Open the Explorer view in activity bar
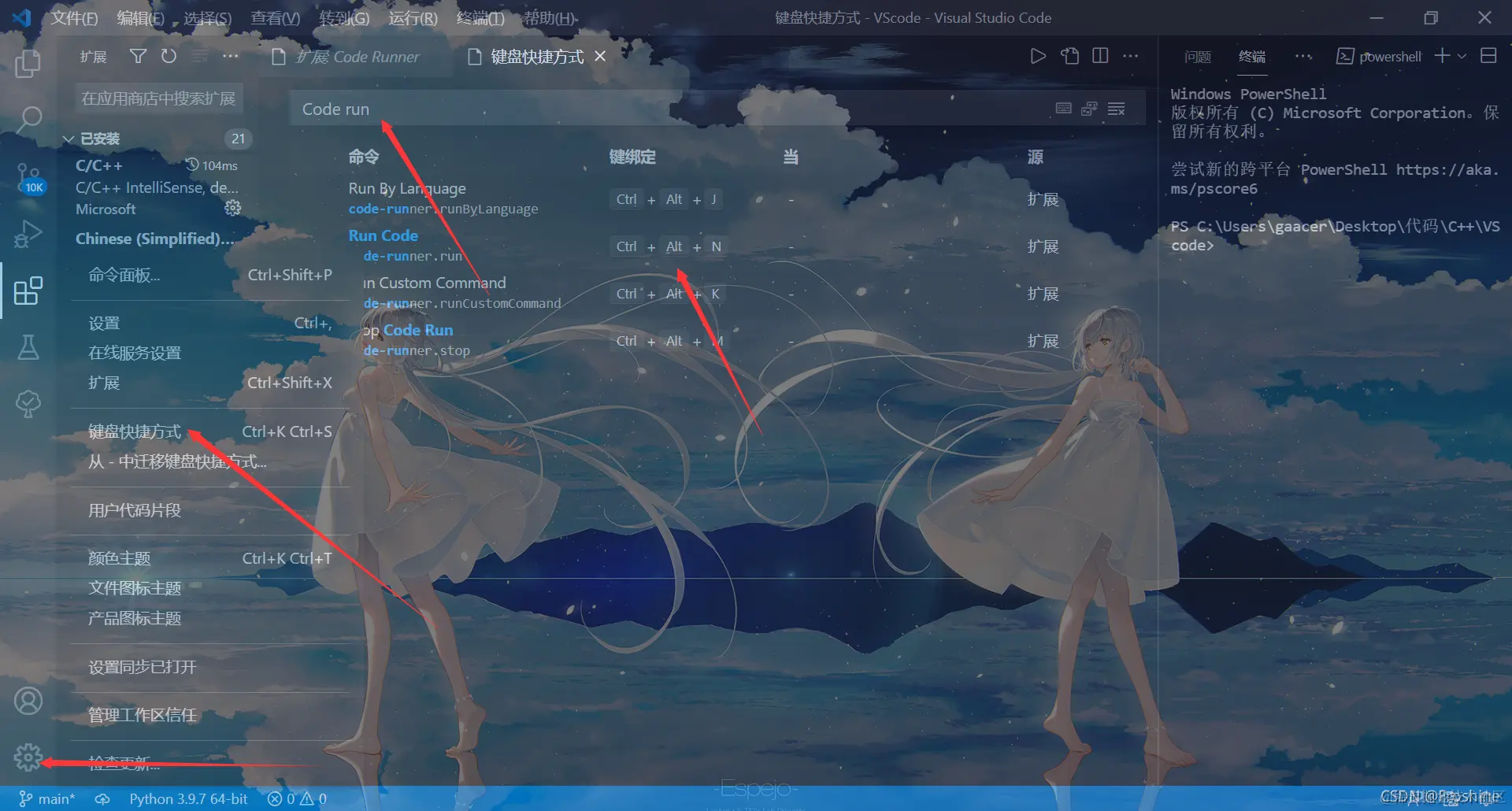 tap(28, 63)
